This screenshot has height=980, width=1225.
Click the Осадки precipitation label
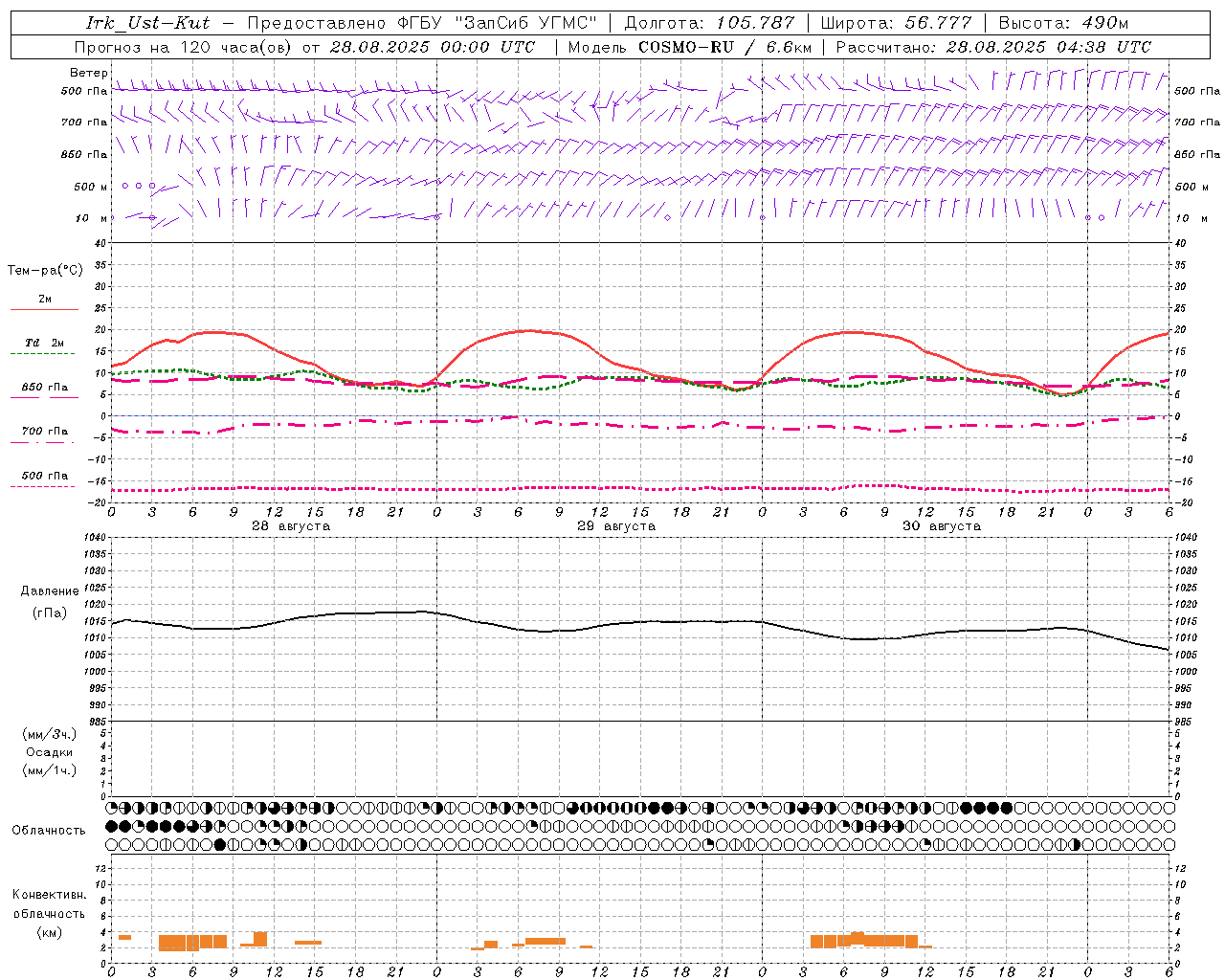click(x=50, y=752)
